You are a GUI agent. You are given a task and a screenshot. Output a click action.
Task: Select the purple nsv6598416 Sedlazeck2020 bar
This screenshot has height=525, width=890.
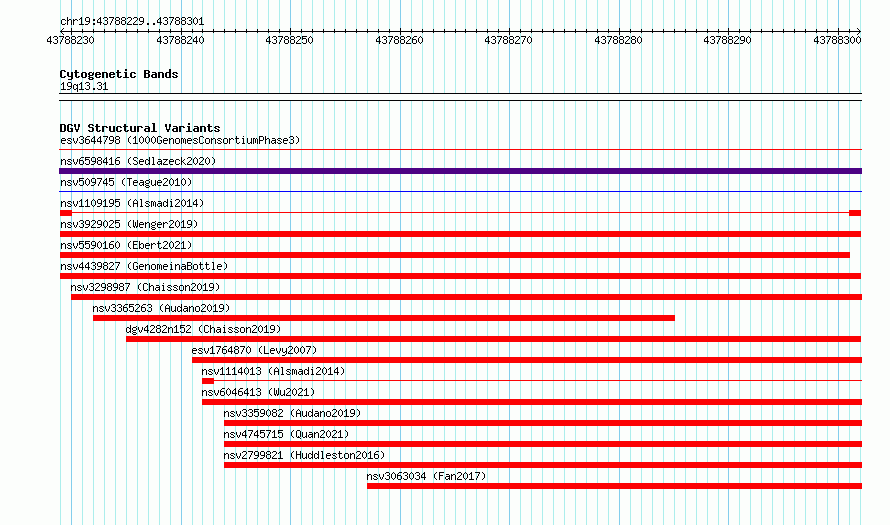460,171
